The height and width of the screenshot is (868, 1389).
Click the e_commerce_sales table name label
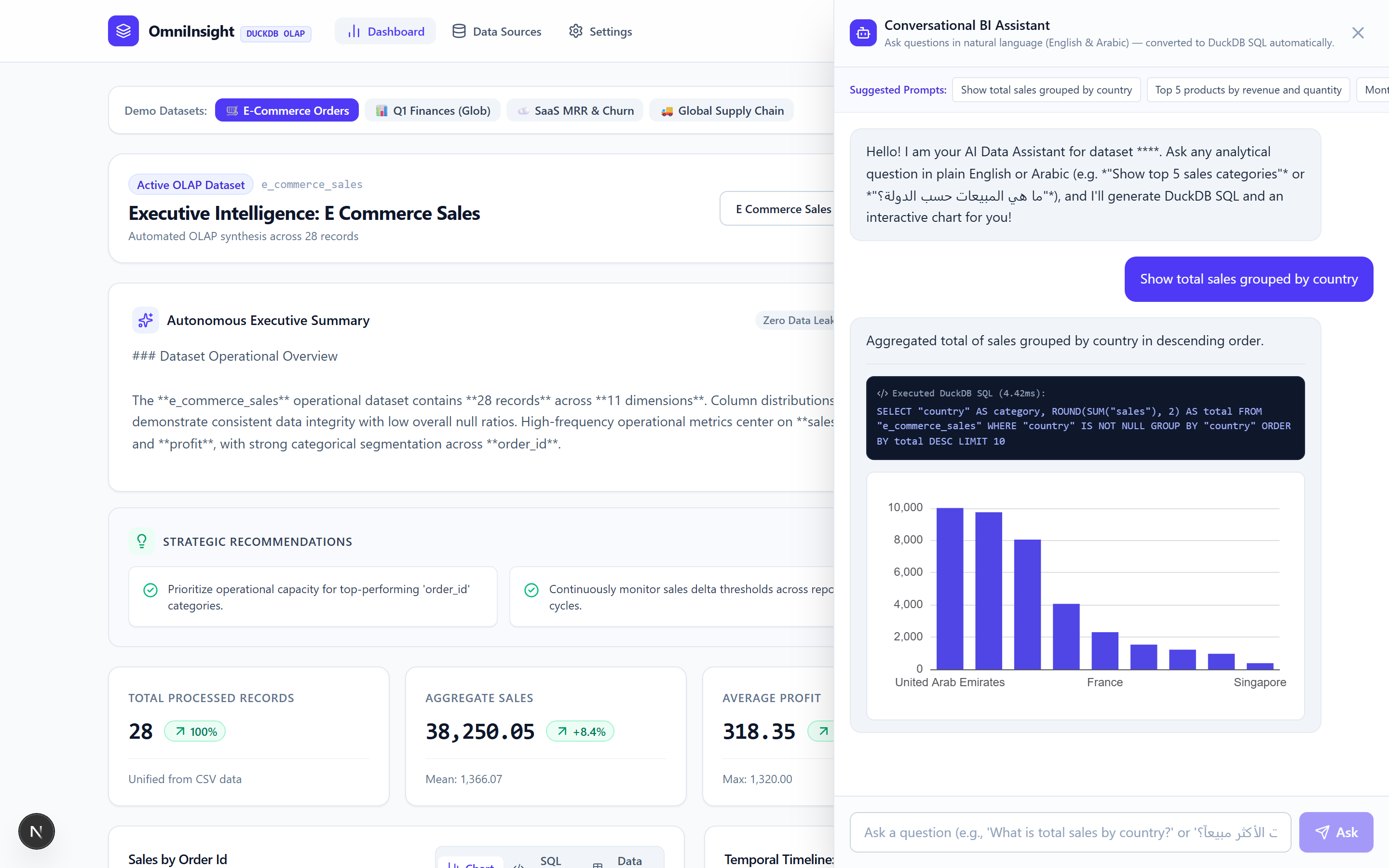point(312,184)
